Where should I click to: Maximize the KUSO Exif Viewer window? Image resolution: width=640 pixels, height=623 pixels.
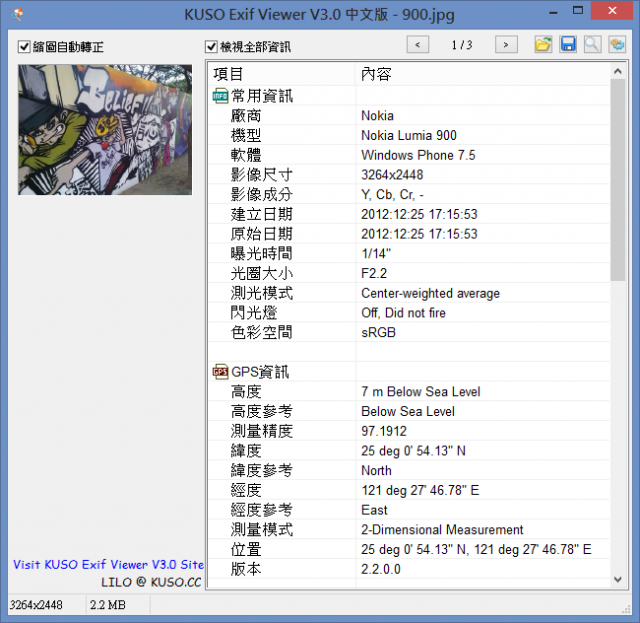click(x=578, y=11)
